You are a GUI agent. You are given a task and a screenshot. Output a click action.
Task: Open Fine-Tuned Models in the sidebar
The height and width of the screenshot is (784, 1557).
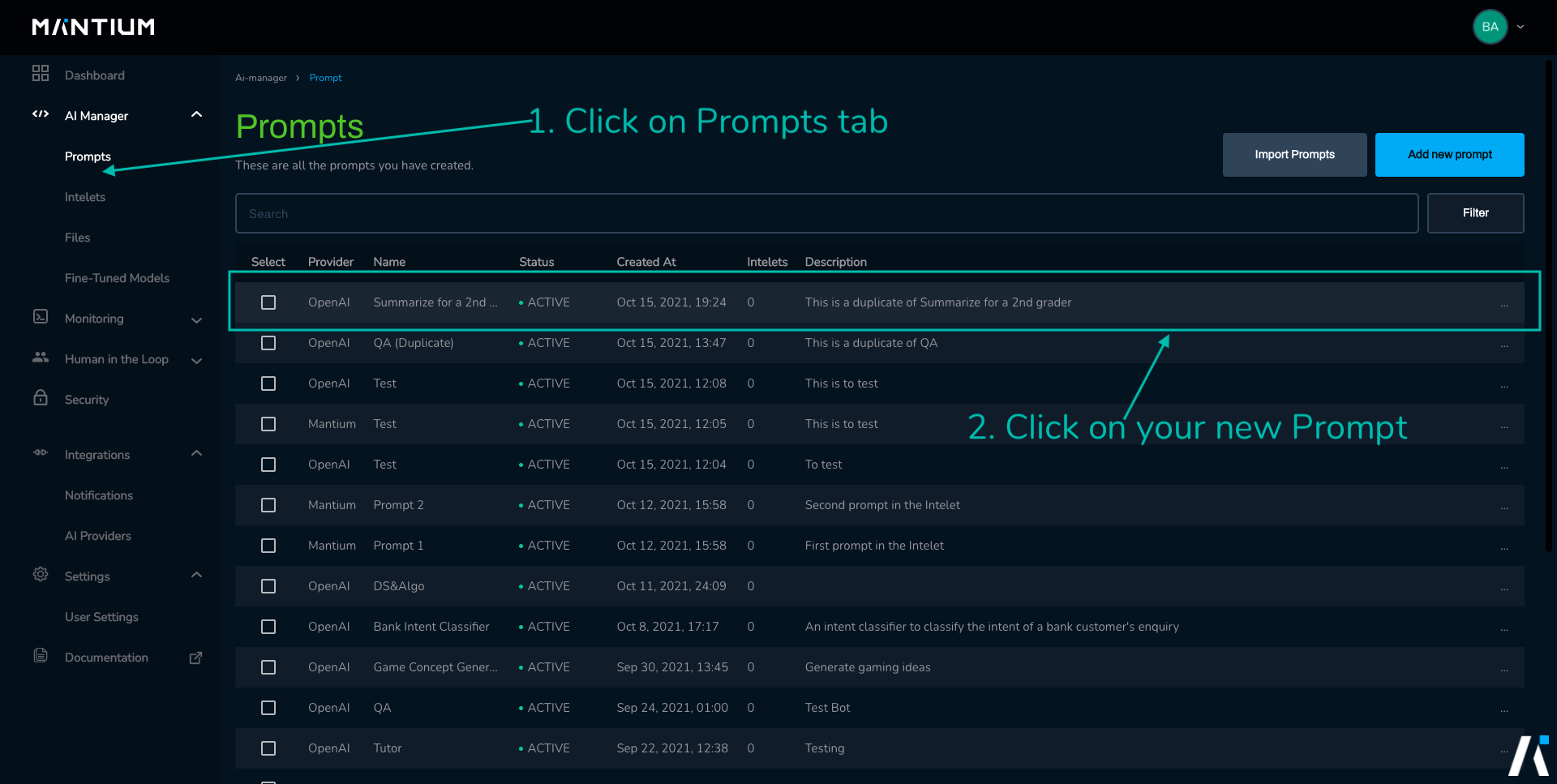pyautogui.click(x=117, y=278)
